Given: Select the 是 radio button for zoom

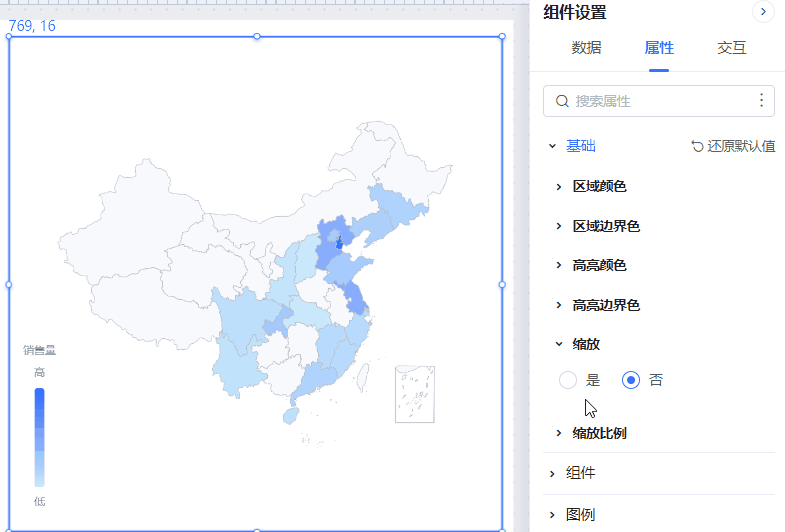Looking at the screenshot, I should pyautogui.click(x=568, y=380).
